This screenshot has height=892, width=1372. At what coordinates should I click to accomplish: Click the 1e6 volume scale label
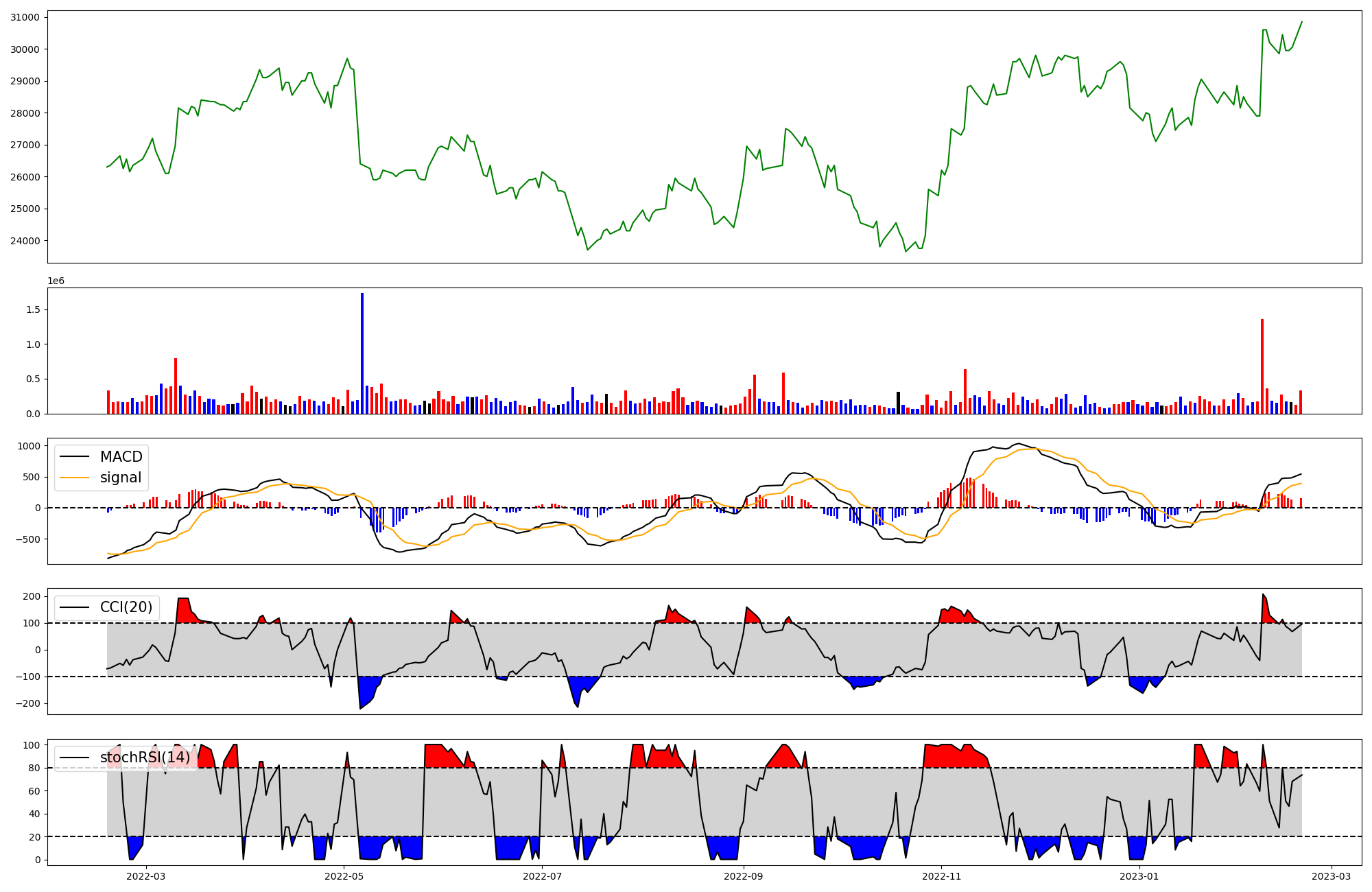(56, 281)
